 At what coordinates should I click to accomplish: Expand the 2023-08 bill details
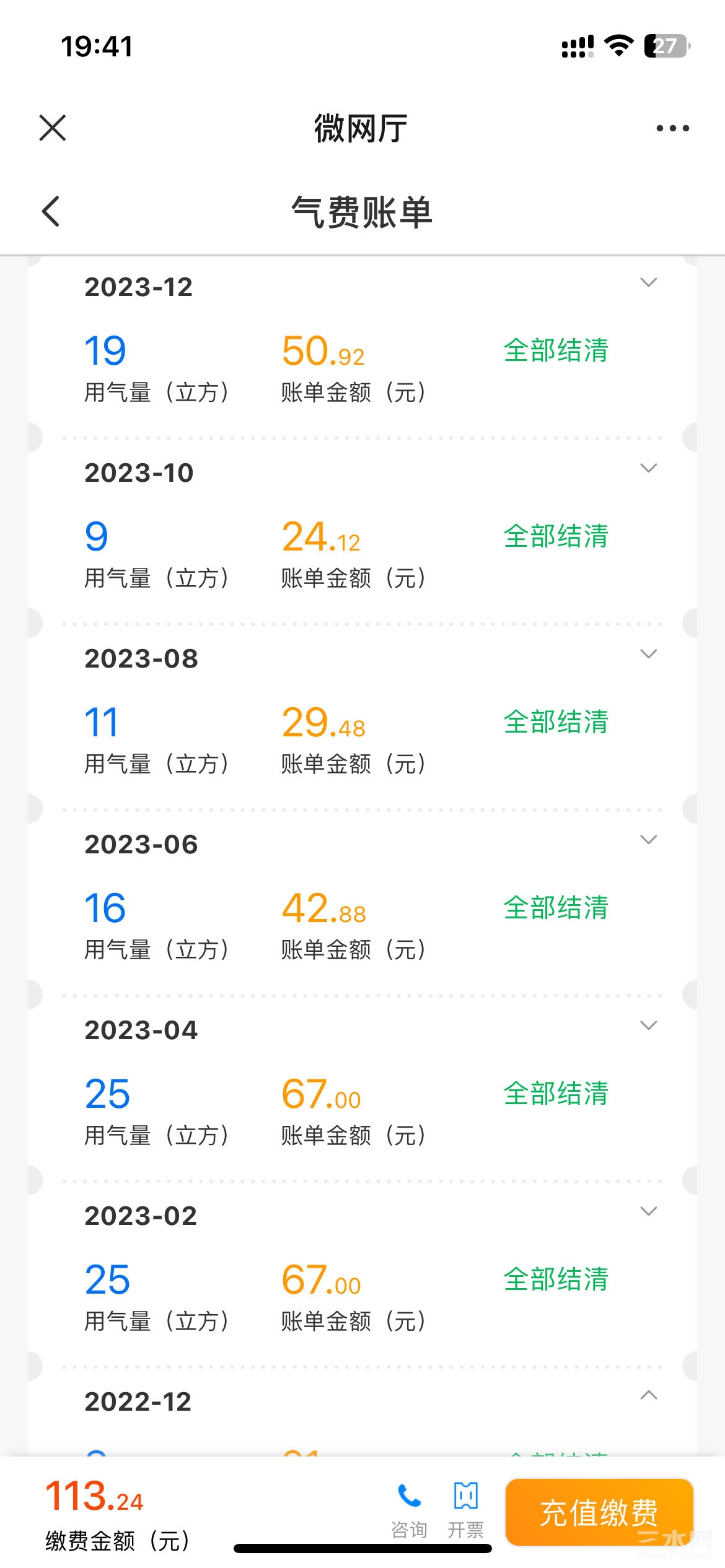click(x=648, y=654)
